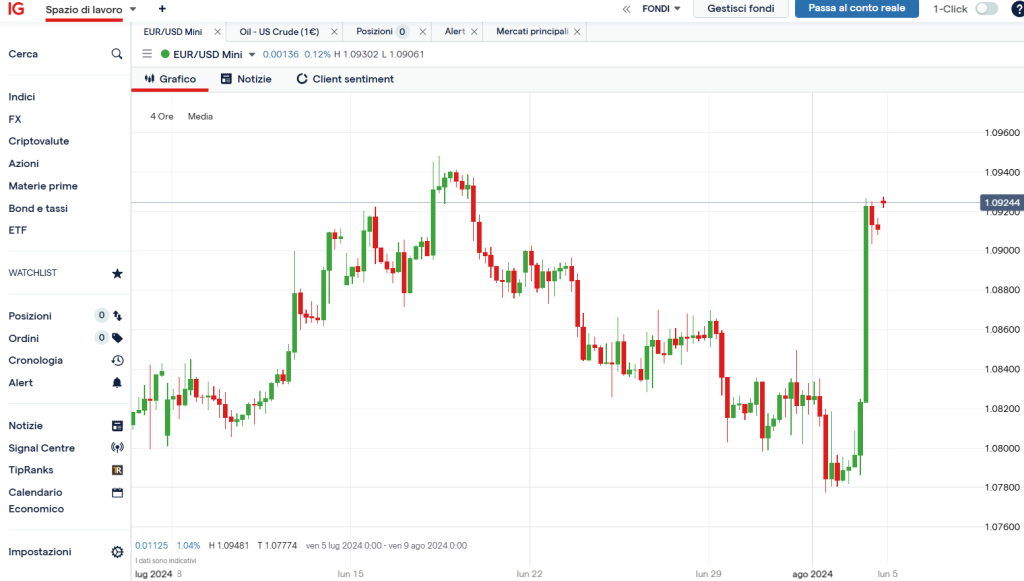Screen dimensions: 1024x581
Task: Click the 1.09244 current price label
Action: 1002,203
